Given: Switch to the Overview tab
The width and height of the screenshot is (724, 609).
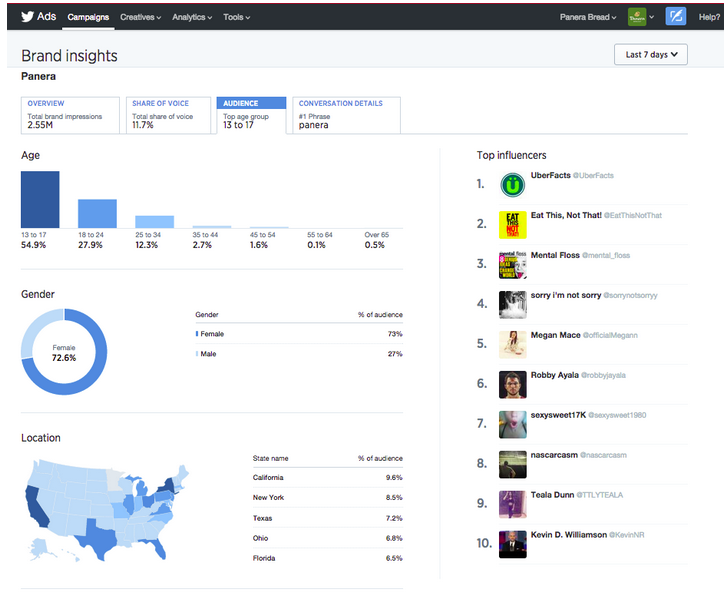Looking at the screenshot, I should (x=69, y=115).
